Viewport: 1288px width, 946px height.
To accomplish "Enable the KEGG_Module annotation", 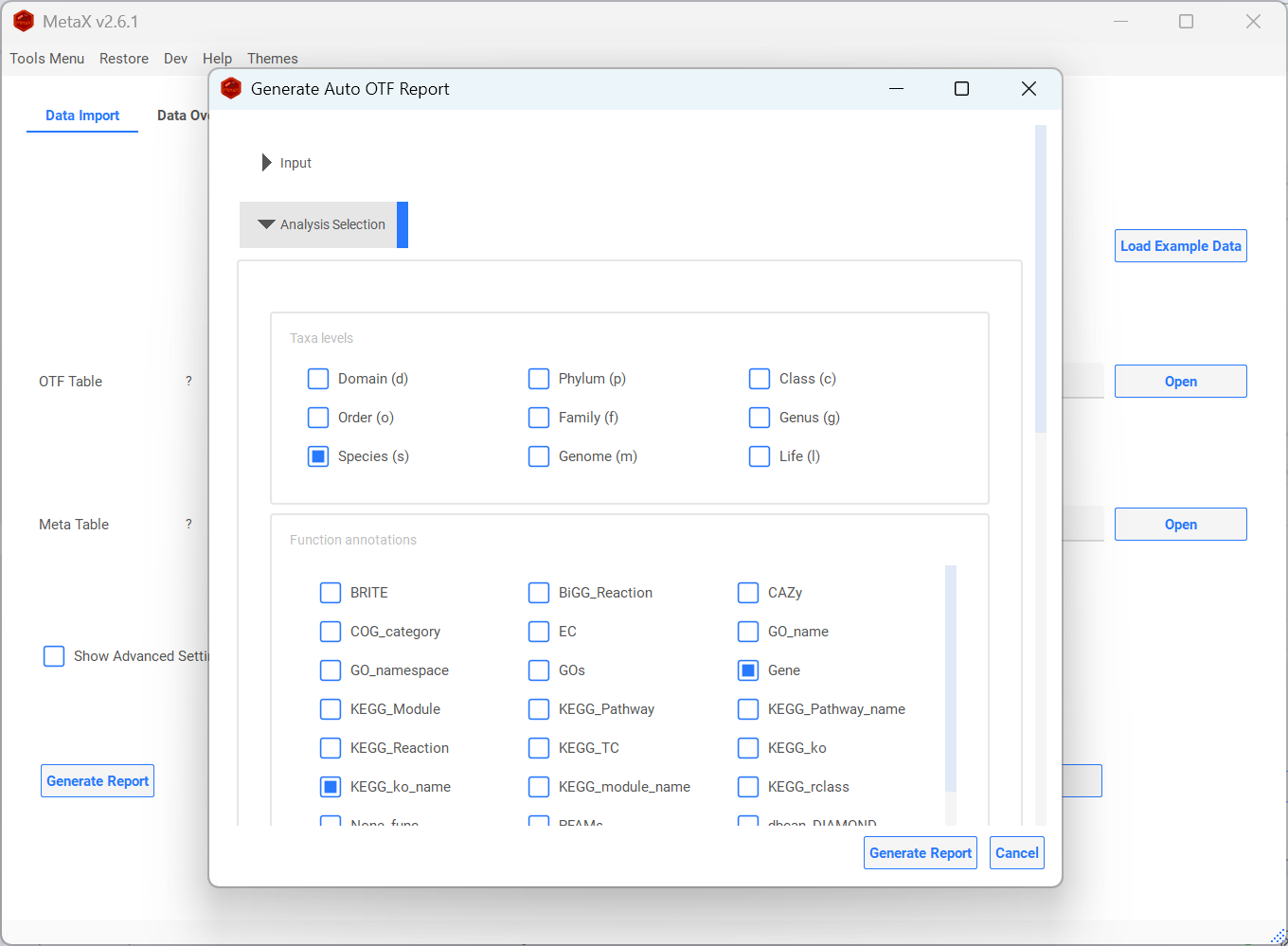I will [x=331, y=709].
